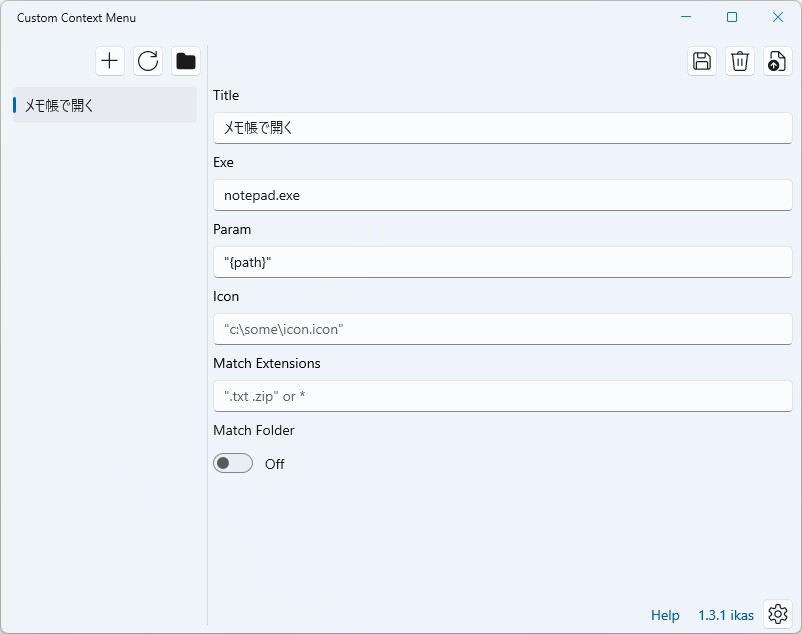Edit the Param field showing {path}
The height and width of the screenshot is (634, 802).
pos(501,262)
